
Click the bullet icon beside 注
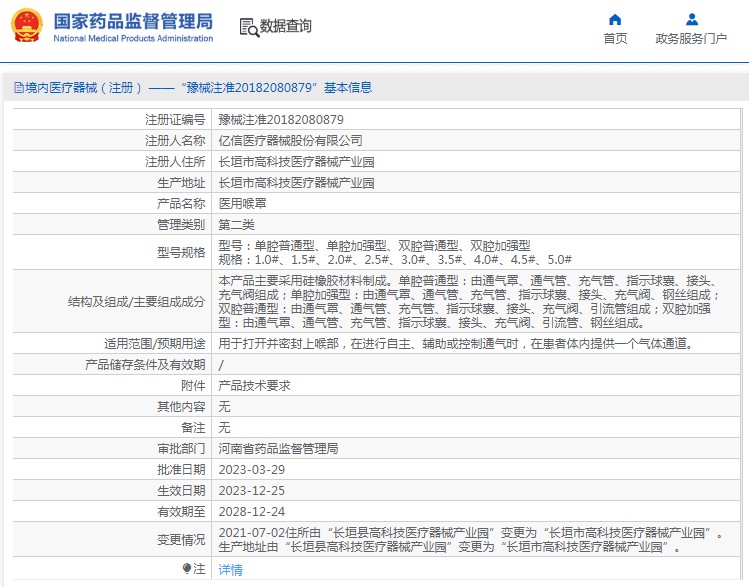click(x=187, y=568)
